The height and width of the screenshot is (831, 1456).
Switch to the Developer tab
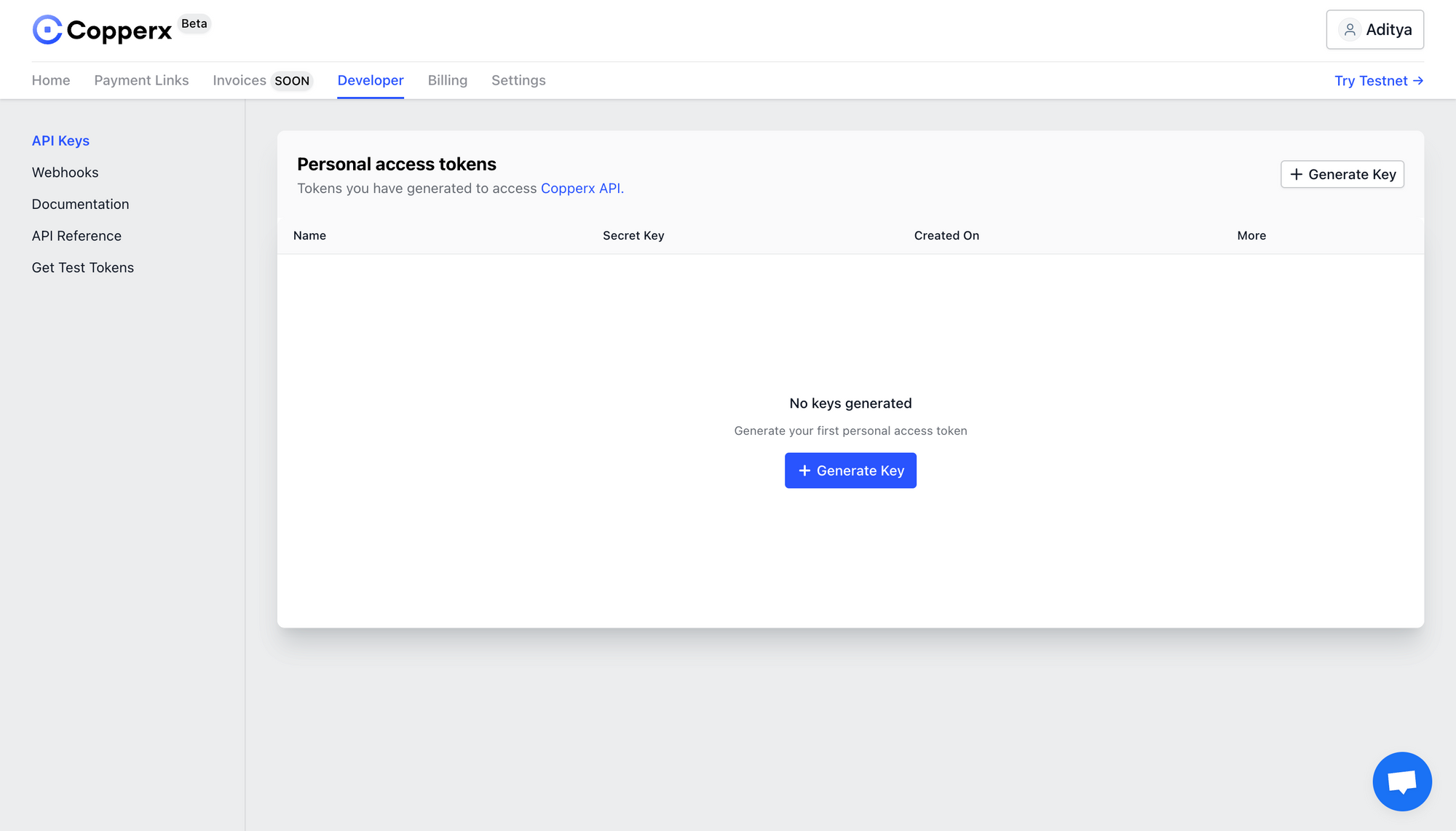pos(371,80)
